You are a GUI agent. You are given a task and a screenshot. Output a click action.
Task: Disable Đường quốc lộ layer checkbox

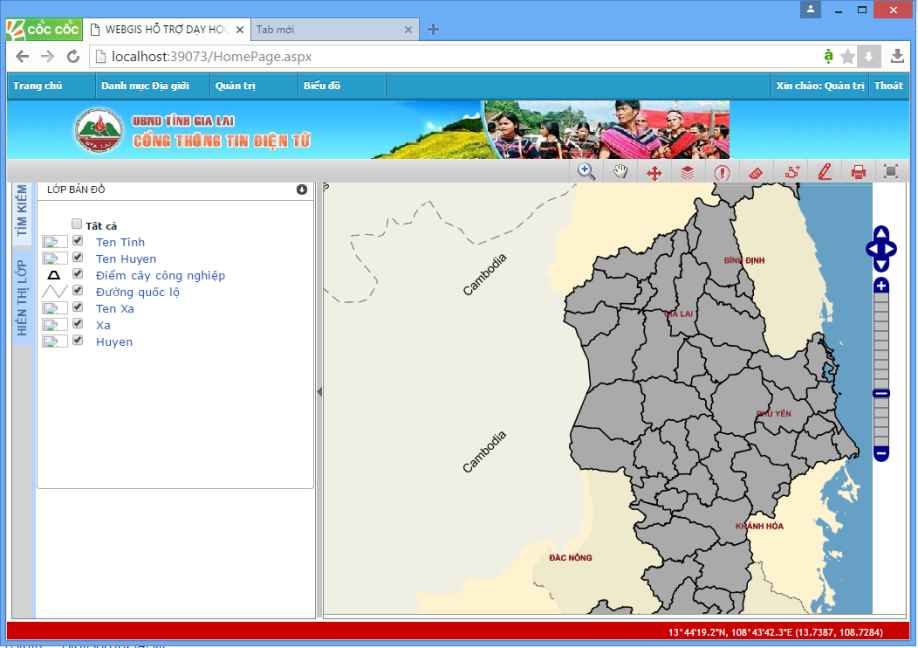click(x=77, y=290)
